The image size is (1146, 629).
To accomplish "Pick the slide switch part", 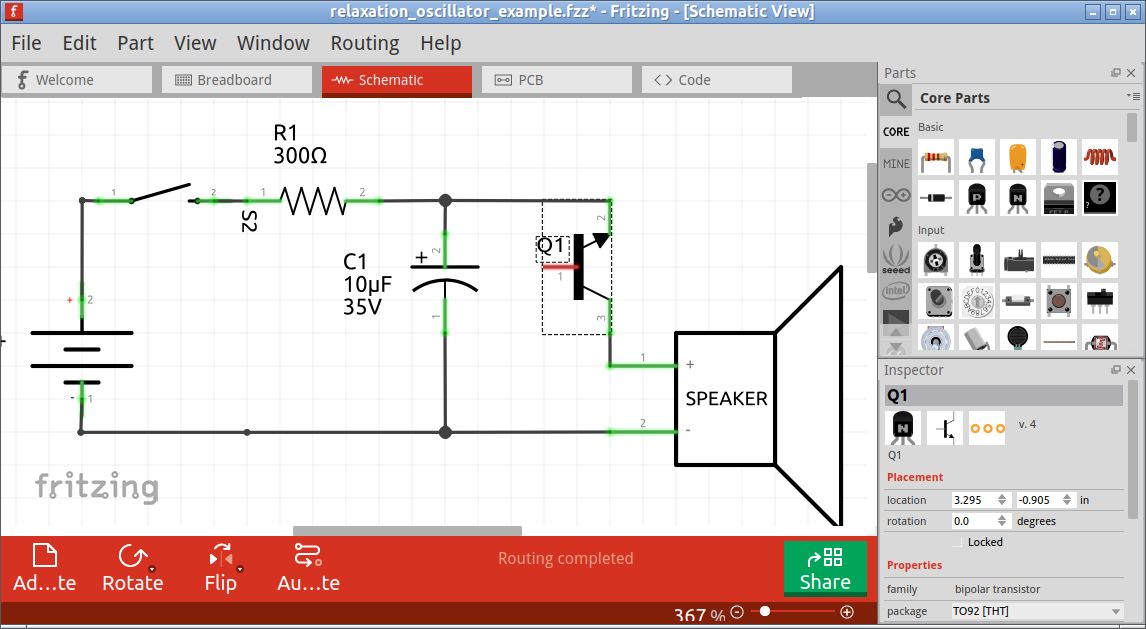I will [1100, 301].
